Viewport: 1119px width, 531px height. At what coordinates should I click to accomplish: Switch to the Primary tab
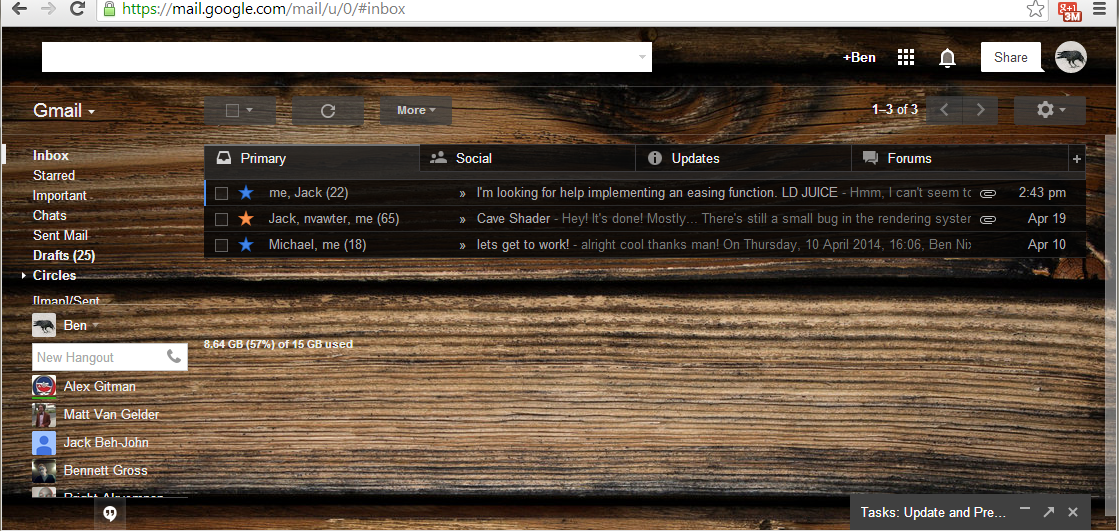tap(312, 158)
